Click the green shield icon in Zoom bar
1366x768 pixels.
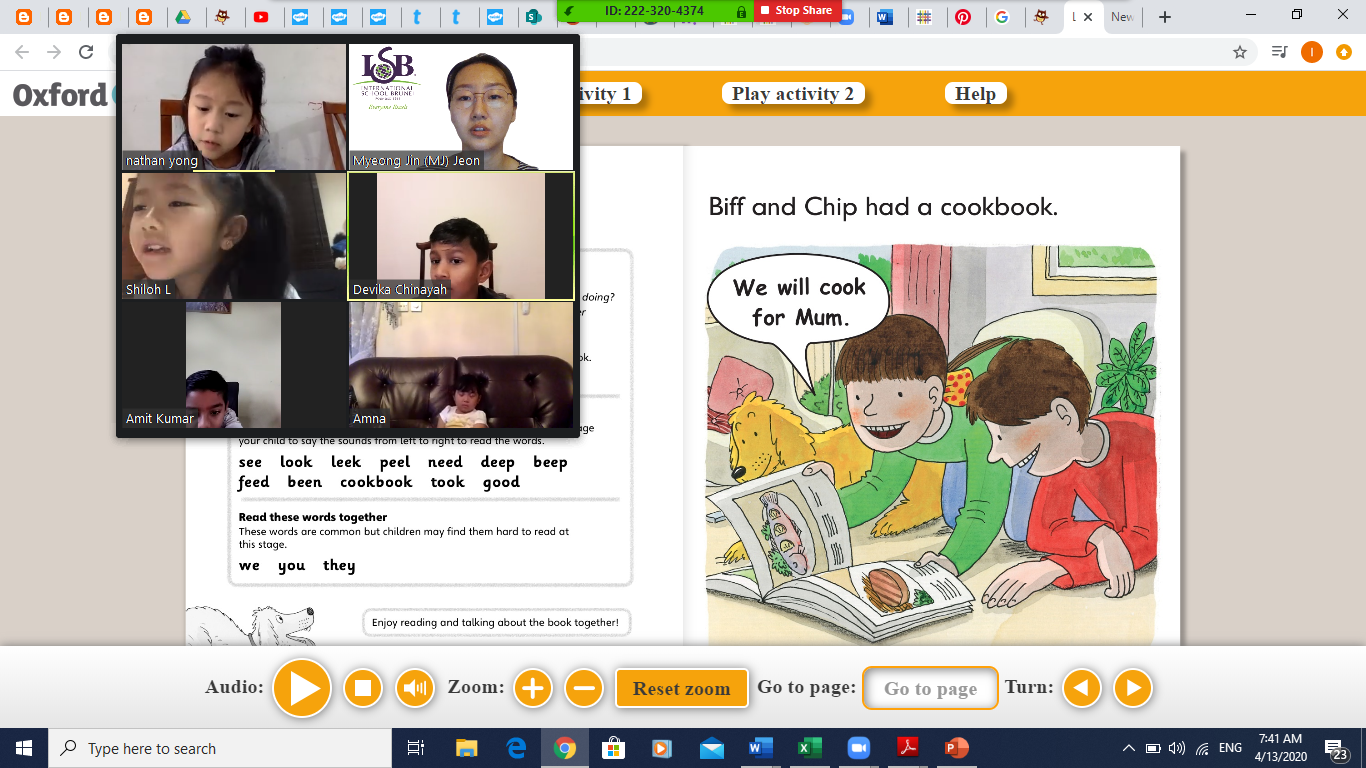click(570, 11)
